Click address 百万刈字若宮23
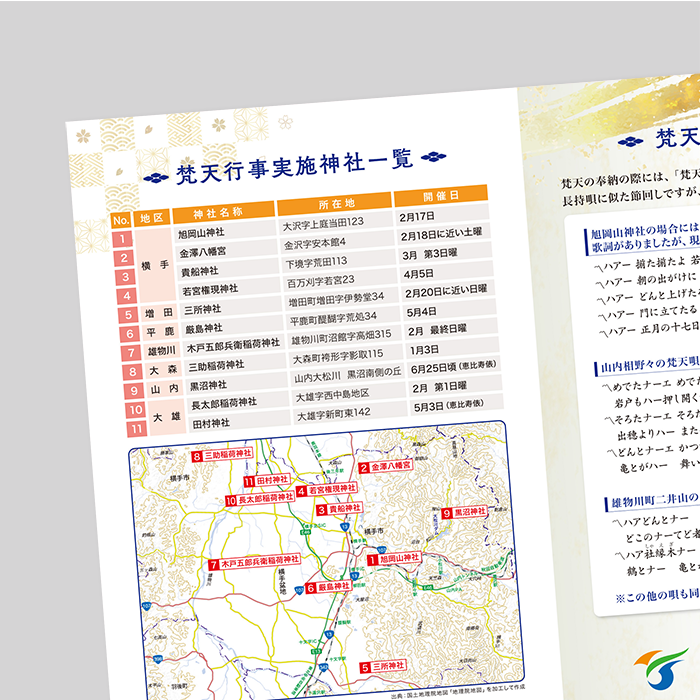700x700 pixels. coord(321,281)
